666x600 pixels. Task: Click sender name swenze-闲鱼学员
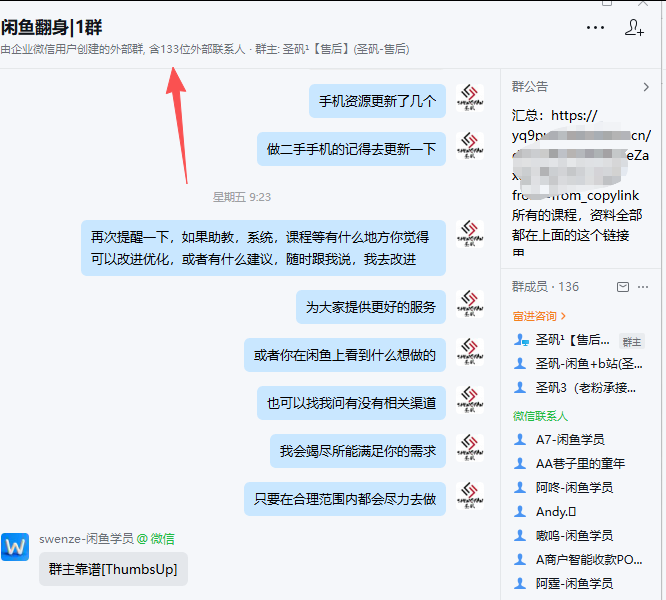[x=86, y=539]
